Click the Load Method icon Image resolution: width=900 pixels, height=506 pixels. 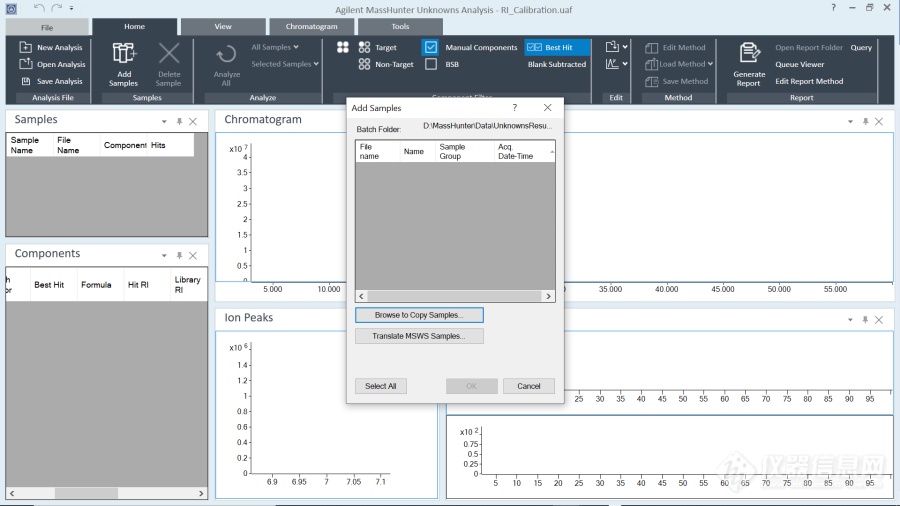pyautogui.click(x=651, y=64)
